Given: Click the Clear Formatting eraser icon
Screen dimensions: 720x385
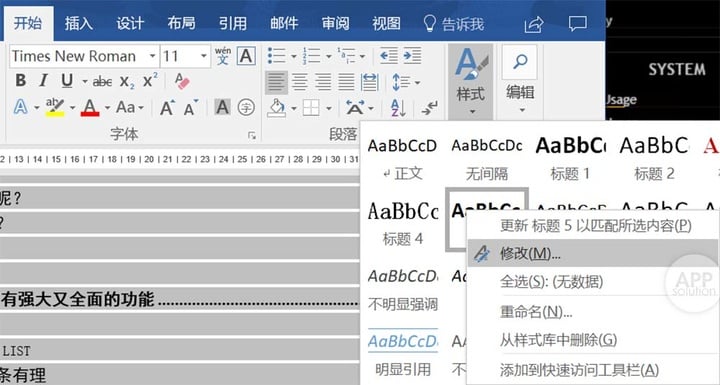Looking at the screenshot, I should click(182, 81).
